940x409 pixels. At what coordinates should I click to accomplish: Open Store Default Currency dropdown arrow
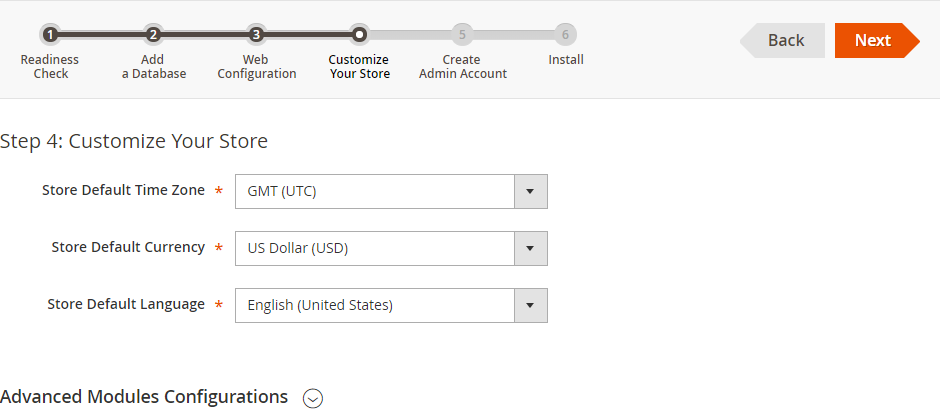coord(531,248)
